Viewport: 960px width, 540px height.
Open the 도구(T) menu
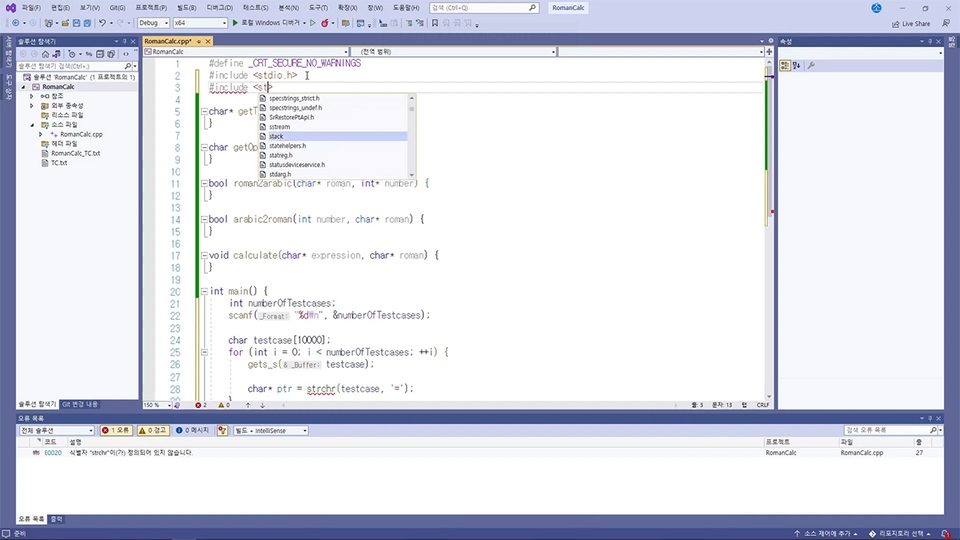(318, 8)
